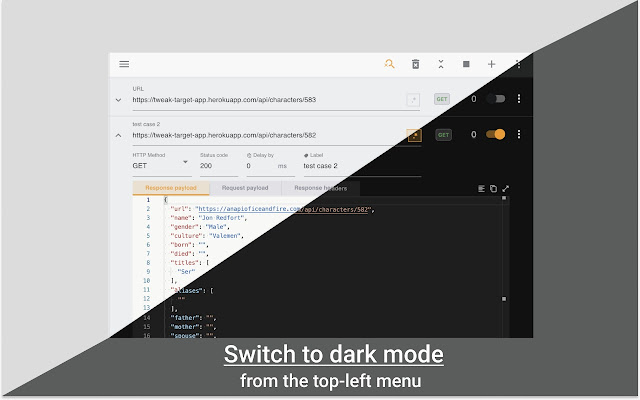
Task: Select the Response payload tab
Action: point(171,188)
